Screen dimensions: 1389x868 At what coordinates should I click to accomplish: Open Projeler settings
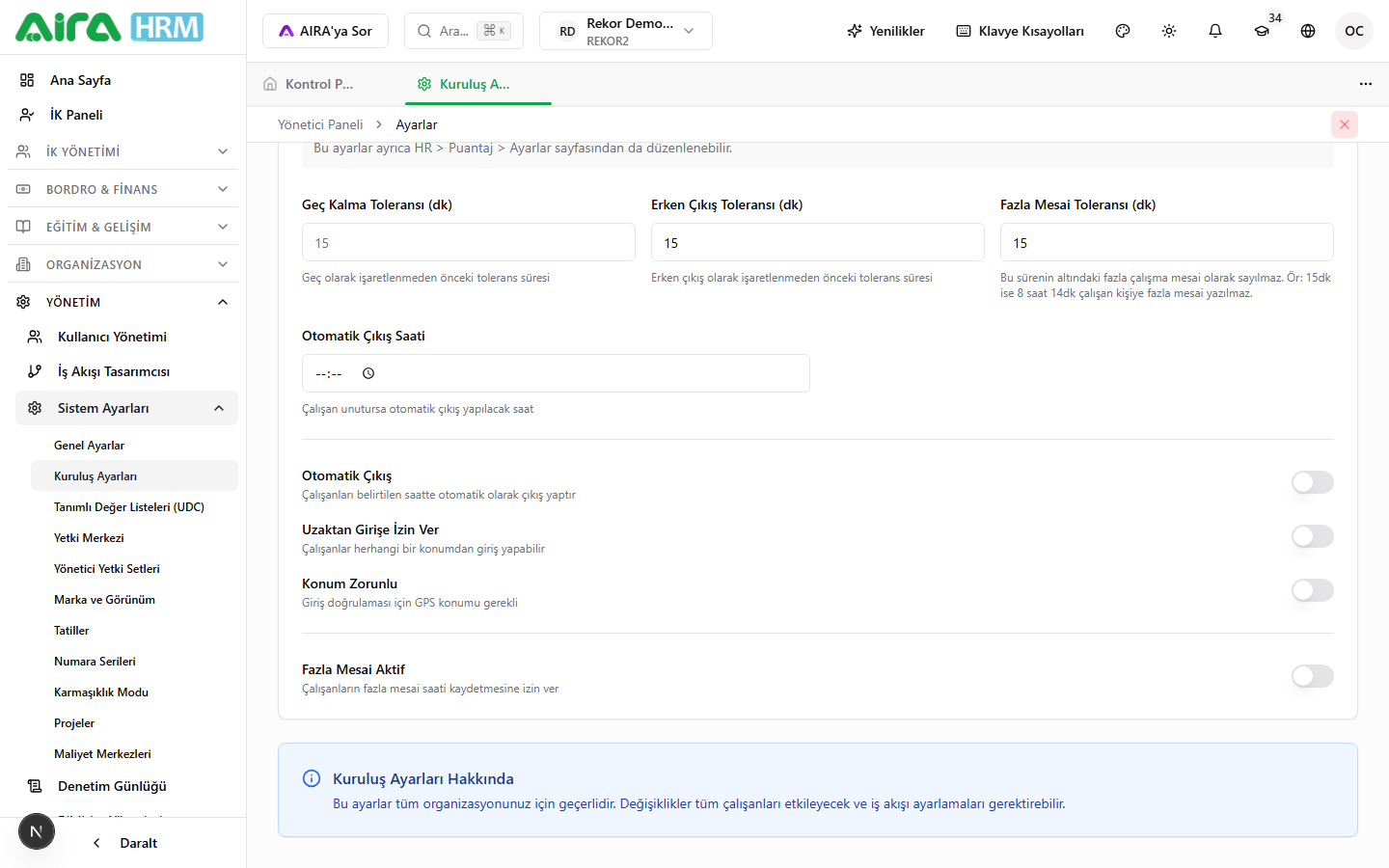(134, 723)
